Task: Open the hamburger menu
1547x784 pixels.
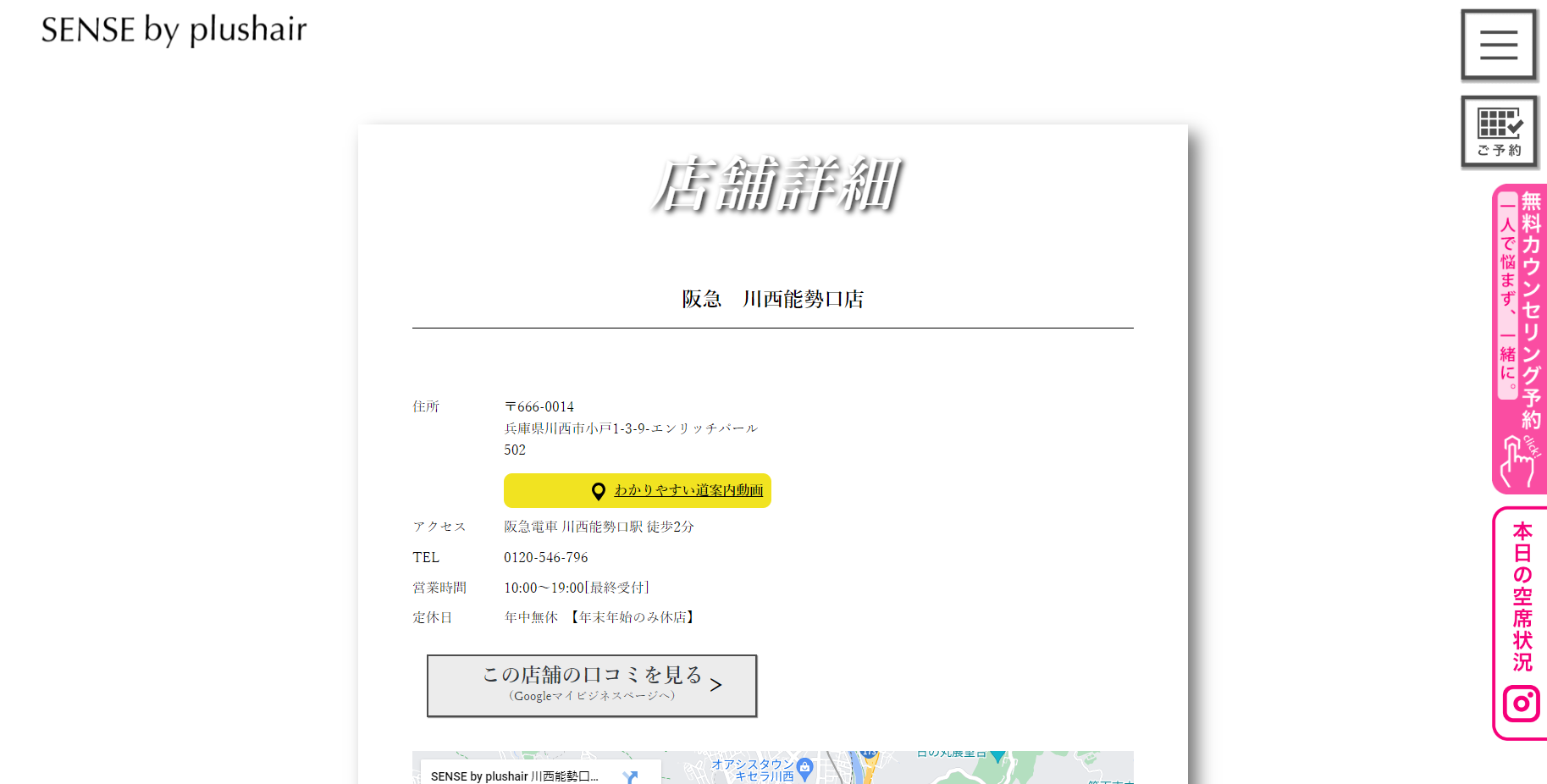Action: point(1499,45)
